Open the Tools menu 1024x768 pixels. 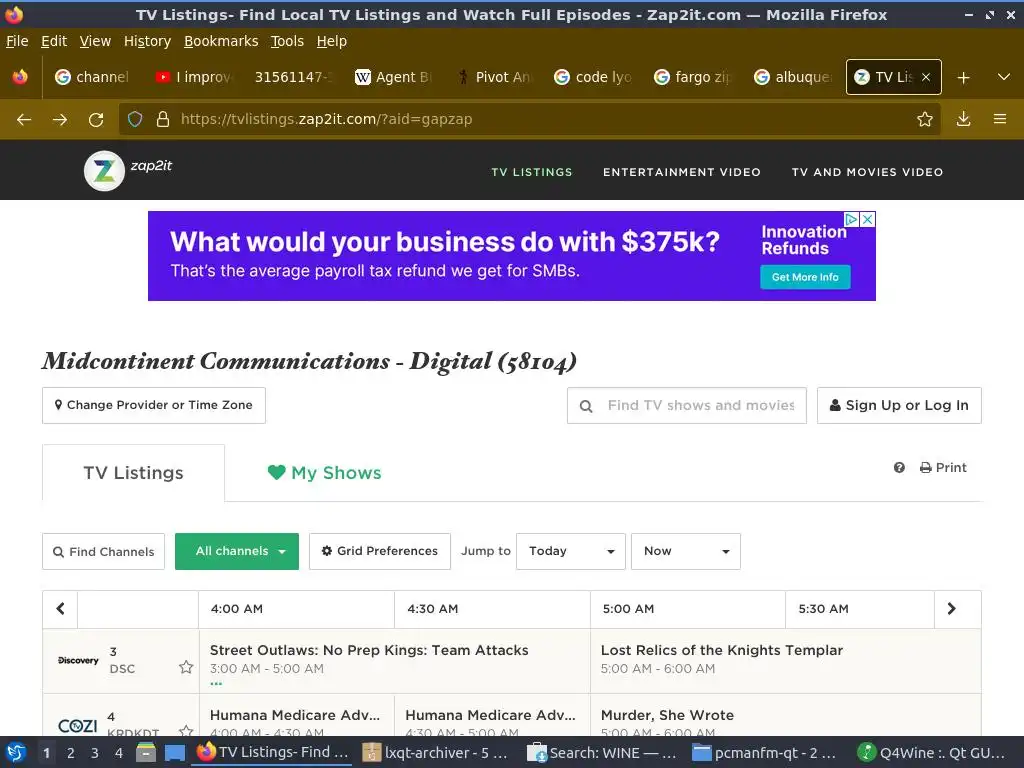287,41
